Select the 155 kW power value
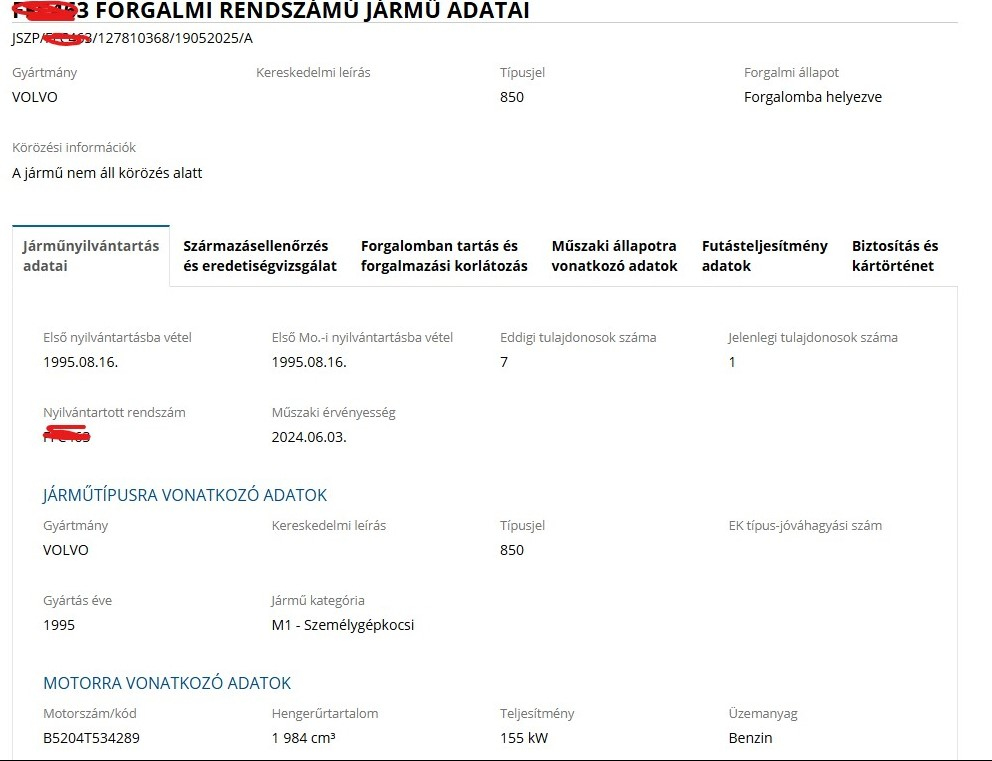The image size is (992, 761). [524, 738]
